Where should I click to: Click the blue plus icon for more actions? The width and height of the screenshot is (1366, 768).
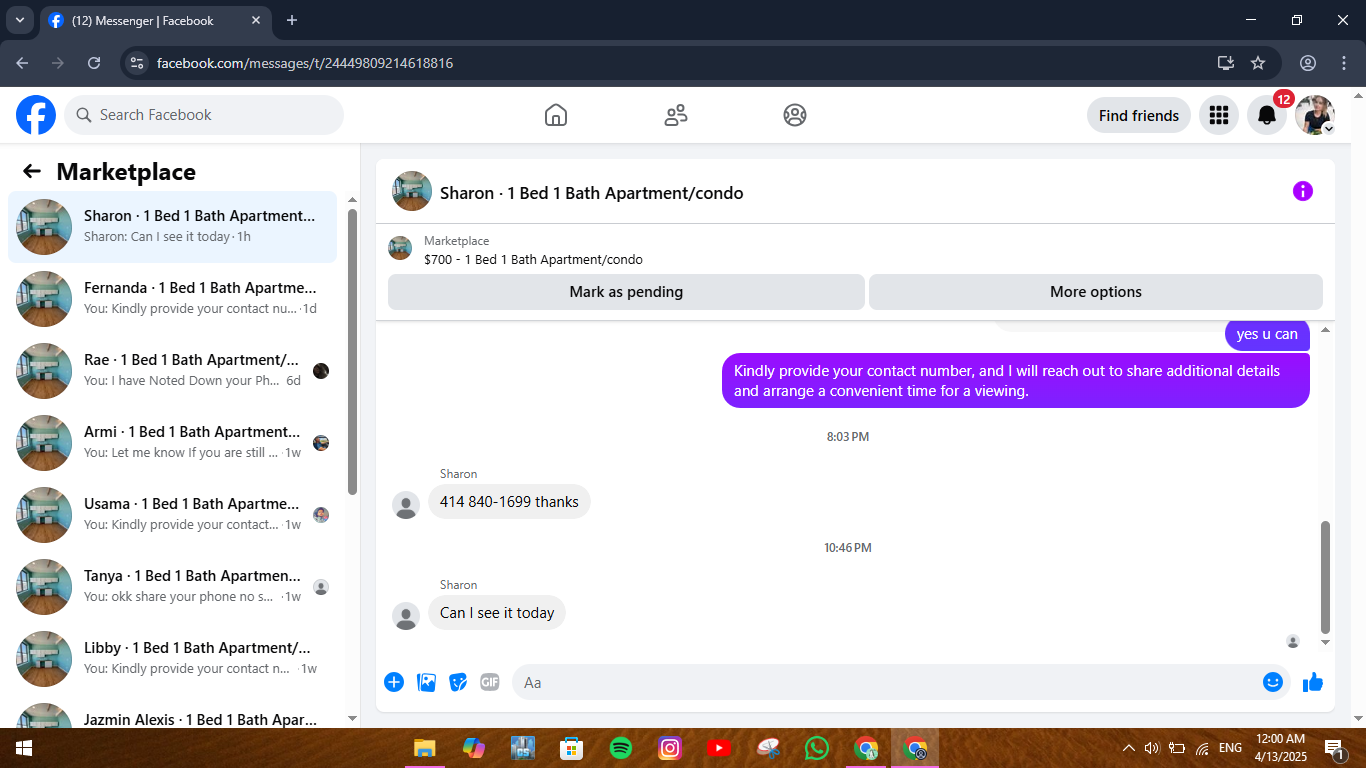tap(394, 682)
